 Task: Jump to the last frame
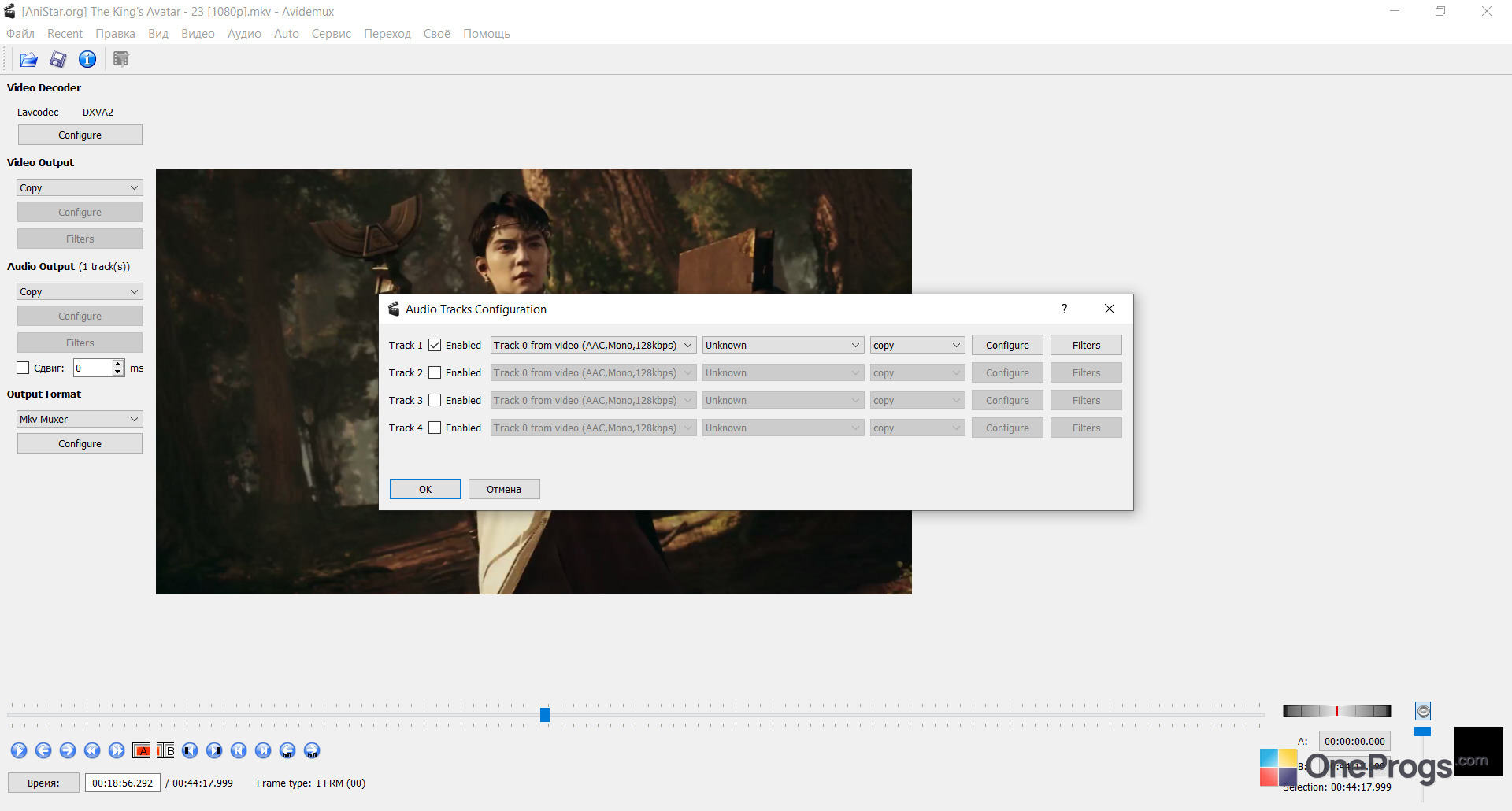click(x=263, y=750)
